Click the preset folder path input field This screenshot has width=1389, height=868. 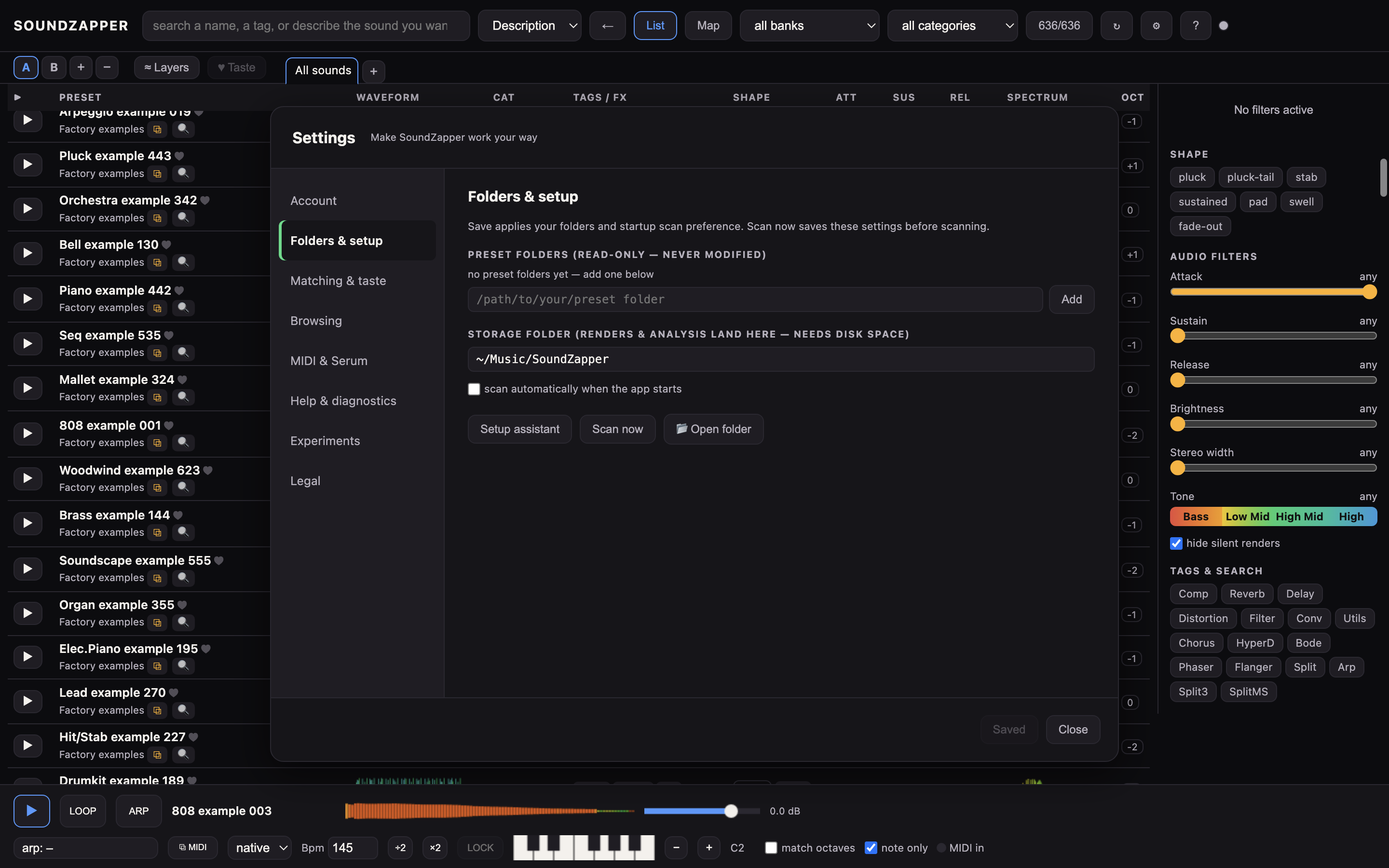pos(755,299)
